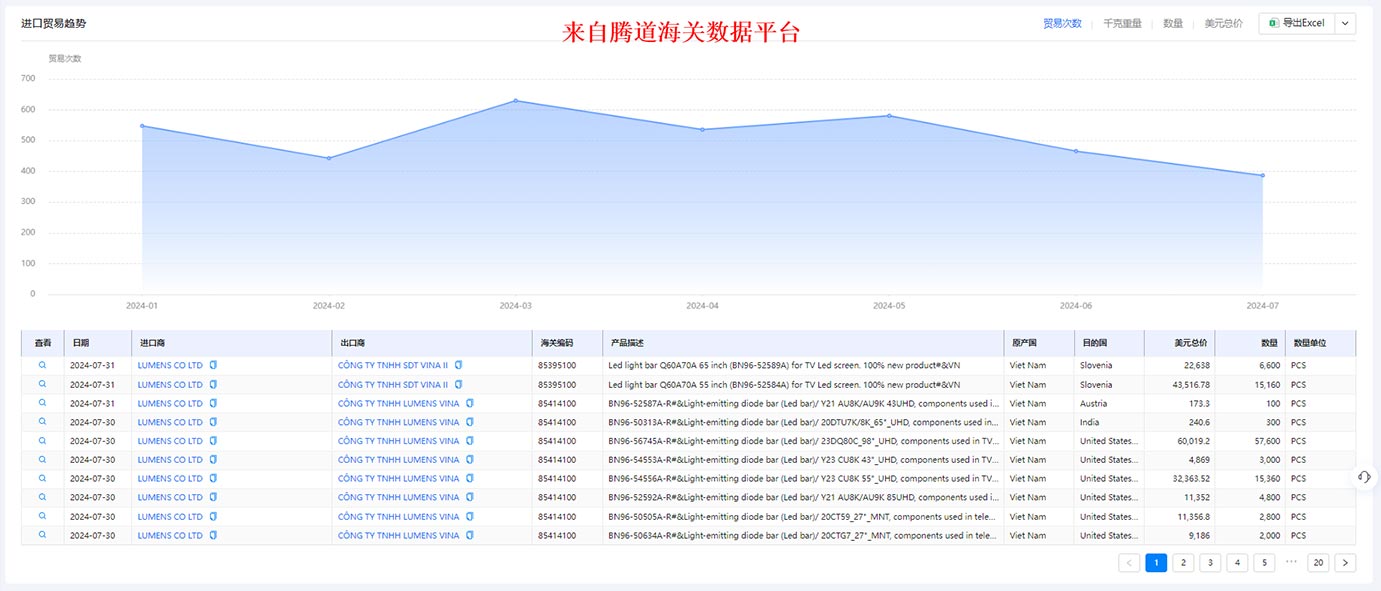Switch the chart to 贸易次数
Screen dimensions: 1381x591
coord(1062,23)
